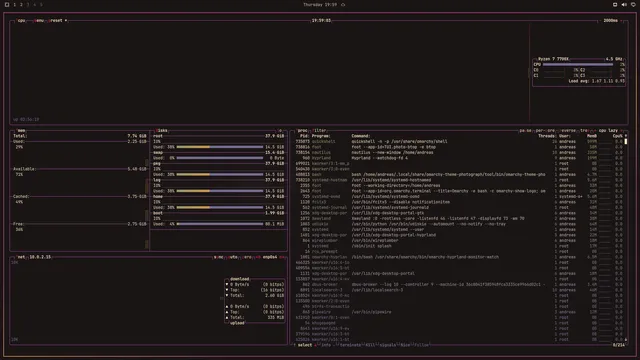The width and height of the screenshot is (640, 360).
Task: Toggle the proc box label
Action: pos(302,131)
